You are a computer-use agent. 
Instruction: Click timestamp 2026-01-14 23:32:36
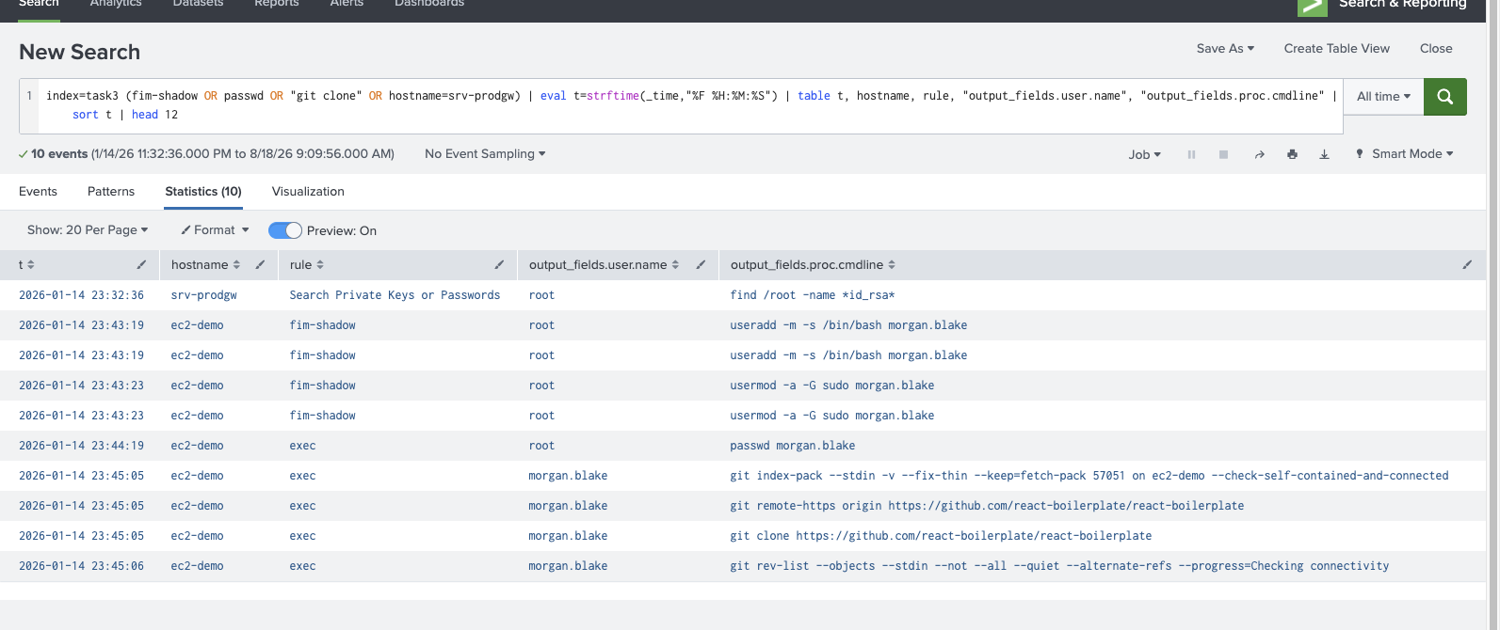point(81,295)
